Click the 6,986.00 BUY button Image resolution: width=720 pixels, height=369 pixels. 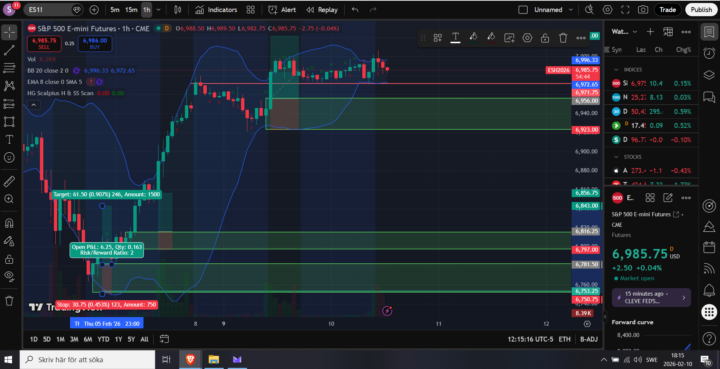point(95,44)
